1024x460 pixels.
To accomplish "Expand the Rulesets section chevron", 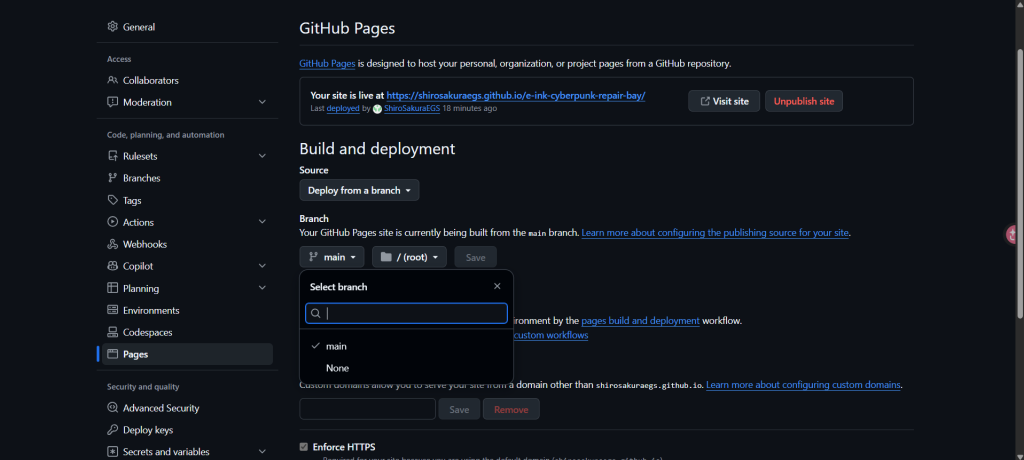I will (x=262, y=156).
